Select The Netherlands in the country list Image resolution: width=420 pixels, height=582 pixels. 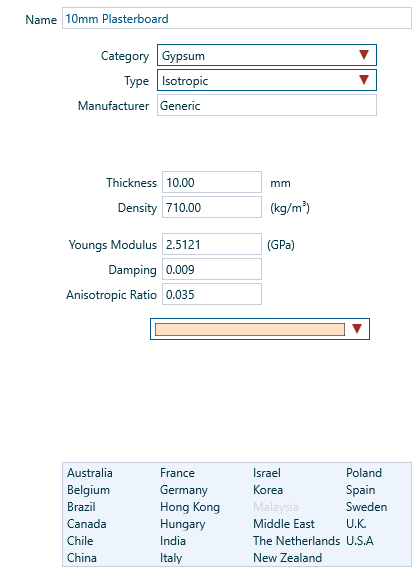296,541
